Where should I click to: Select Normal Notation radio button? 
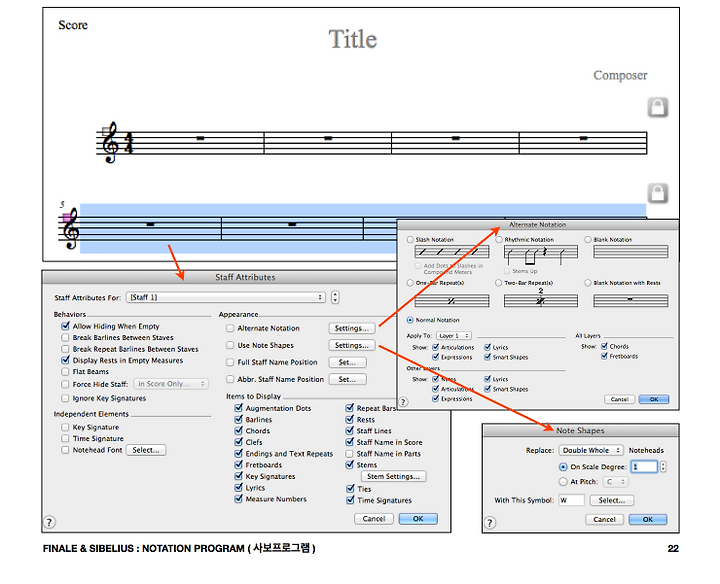pyautogui.click(x=410, y=320)
